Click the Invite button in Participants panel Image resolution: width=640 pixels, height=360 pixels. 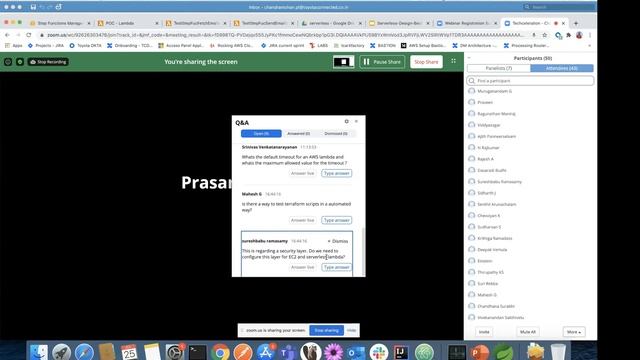(484, 332)
